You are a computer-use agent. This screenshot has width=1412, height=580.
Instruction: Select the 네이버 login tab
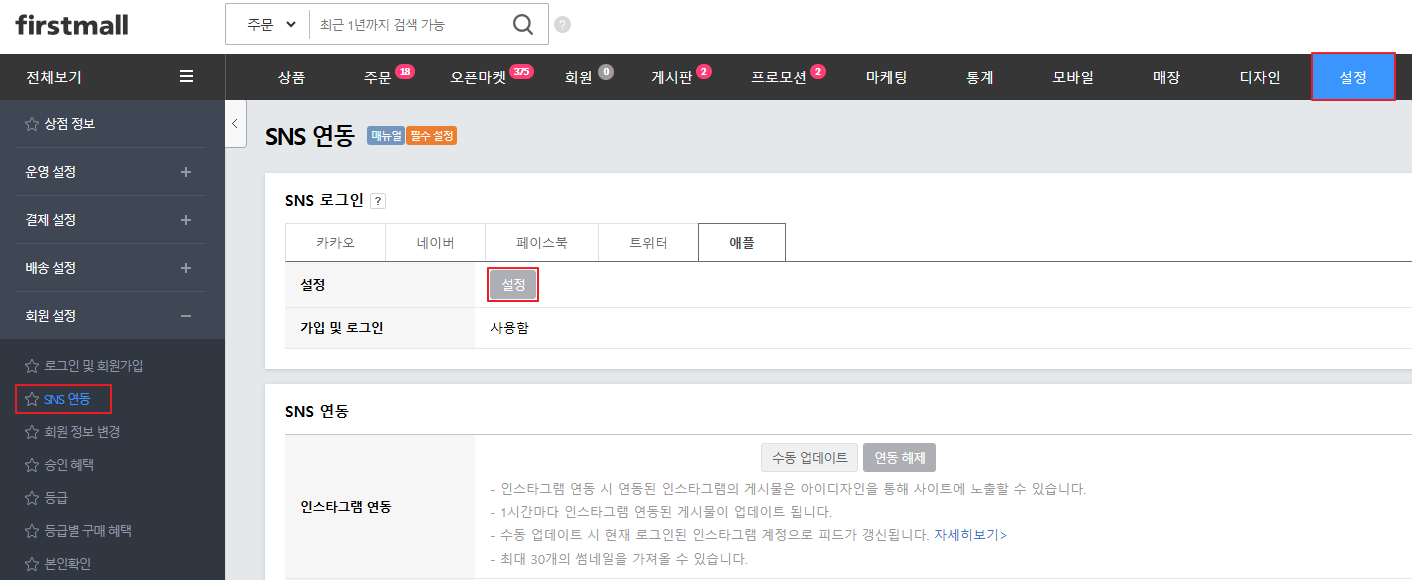[x=436, y=243]
